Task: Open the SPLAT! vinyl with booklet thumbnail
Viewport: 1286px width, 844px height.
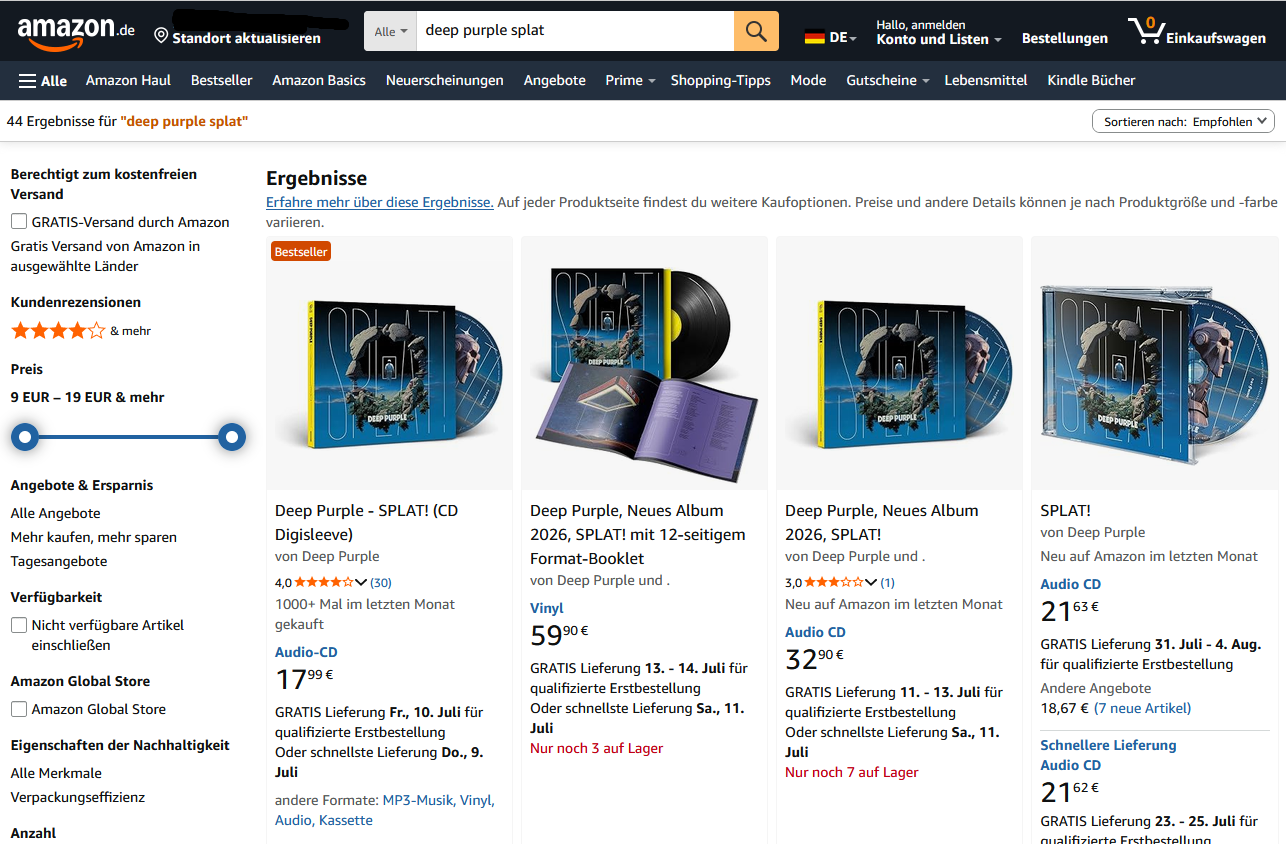Action: (x=645, y=363)
